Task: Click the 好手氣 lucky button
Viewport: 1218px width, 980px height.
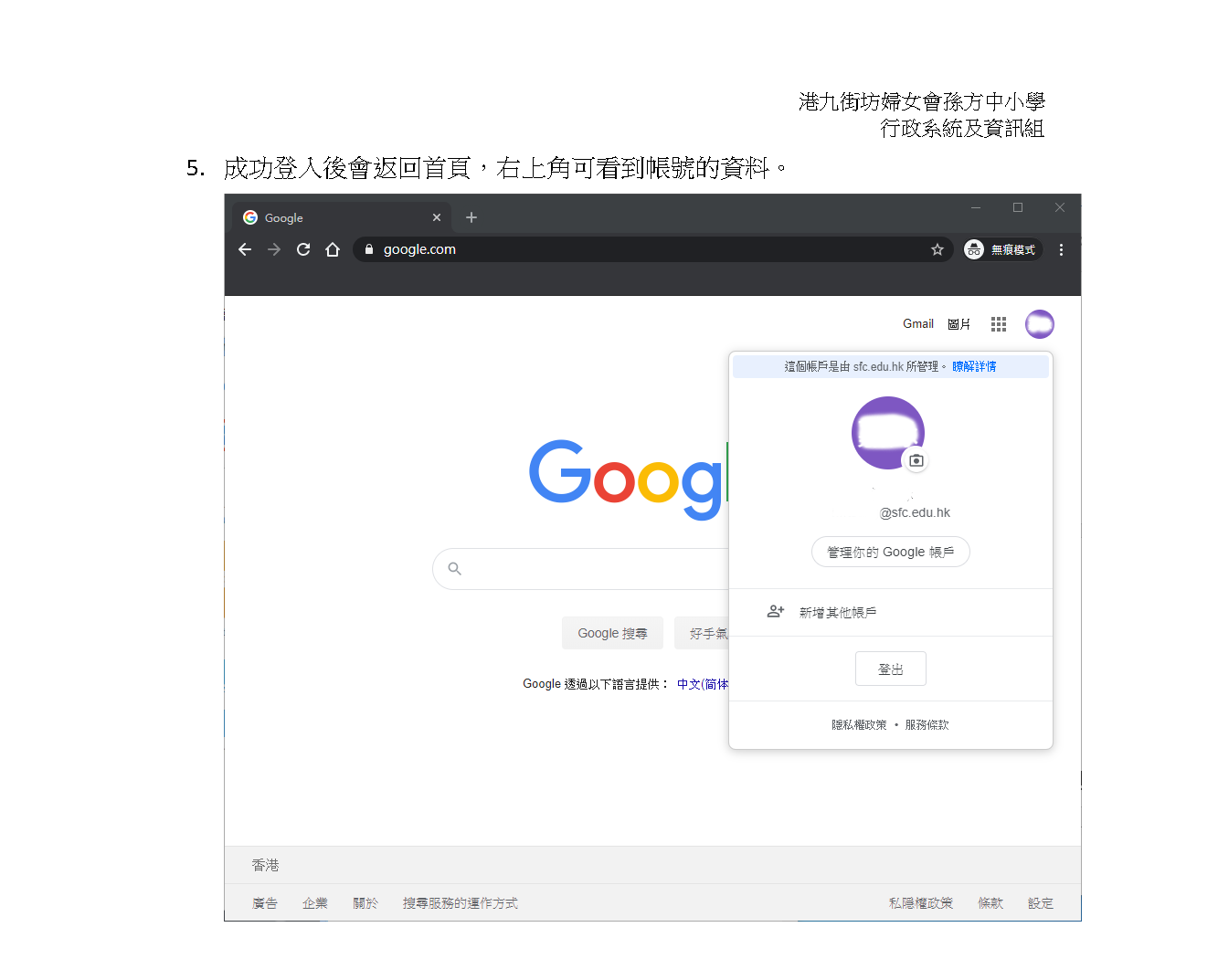Action: 702,633
